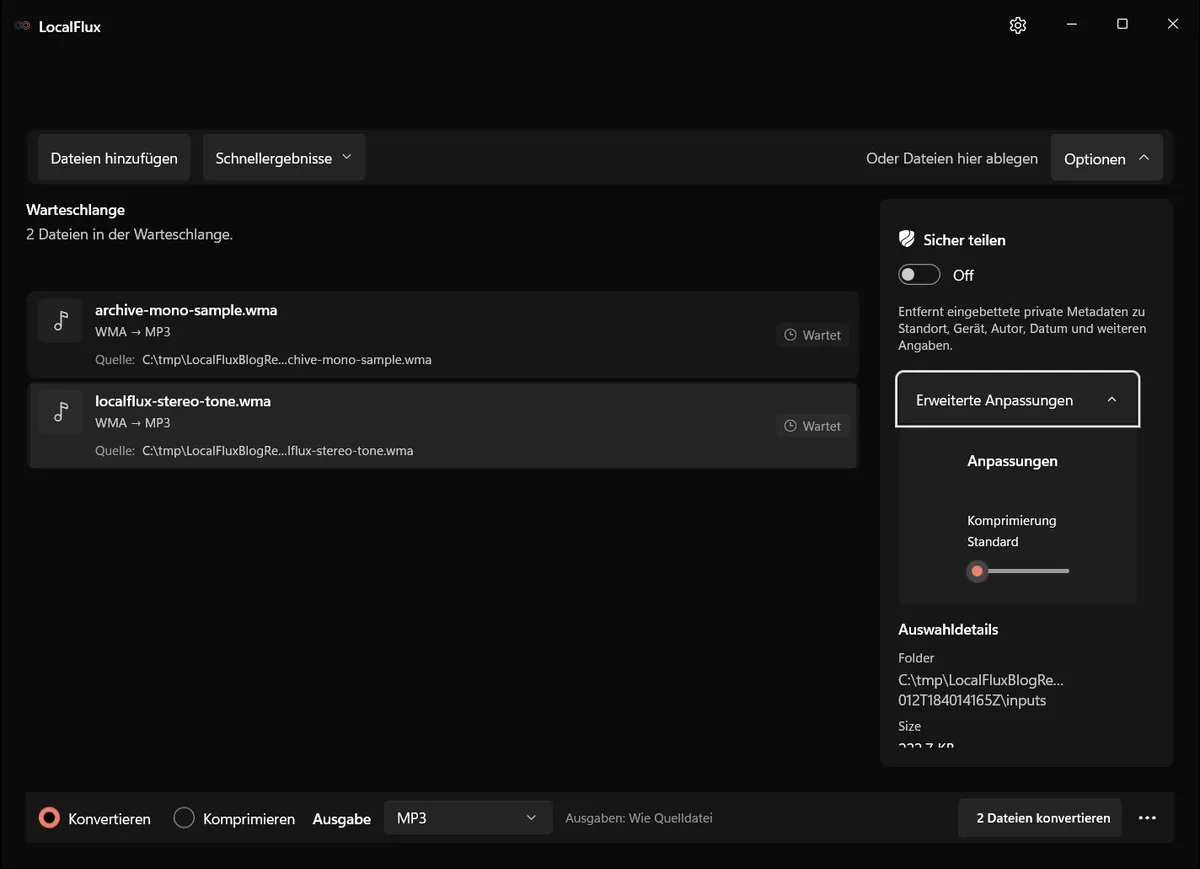Click the Komprimierung slider track

tap(1019, 571)
